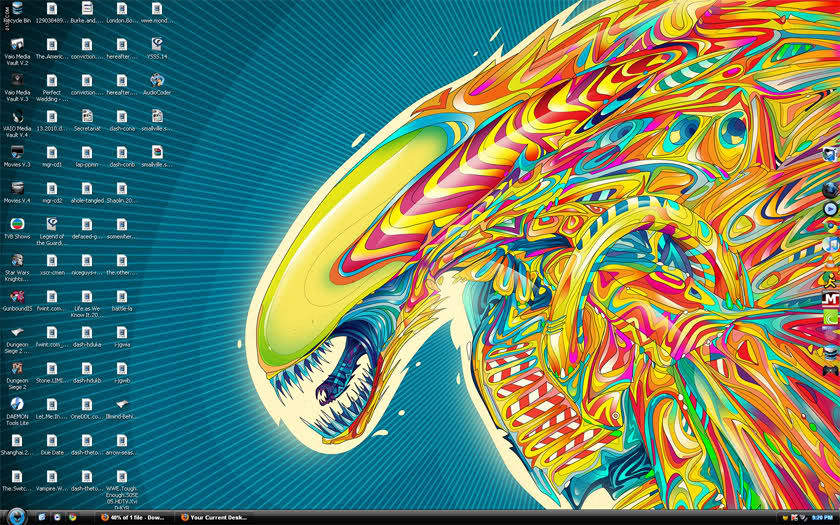
Task: Open the blue play button dock icon
Action: 830,208
